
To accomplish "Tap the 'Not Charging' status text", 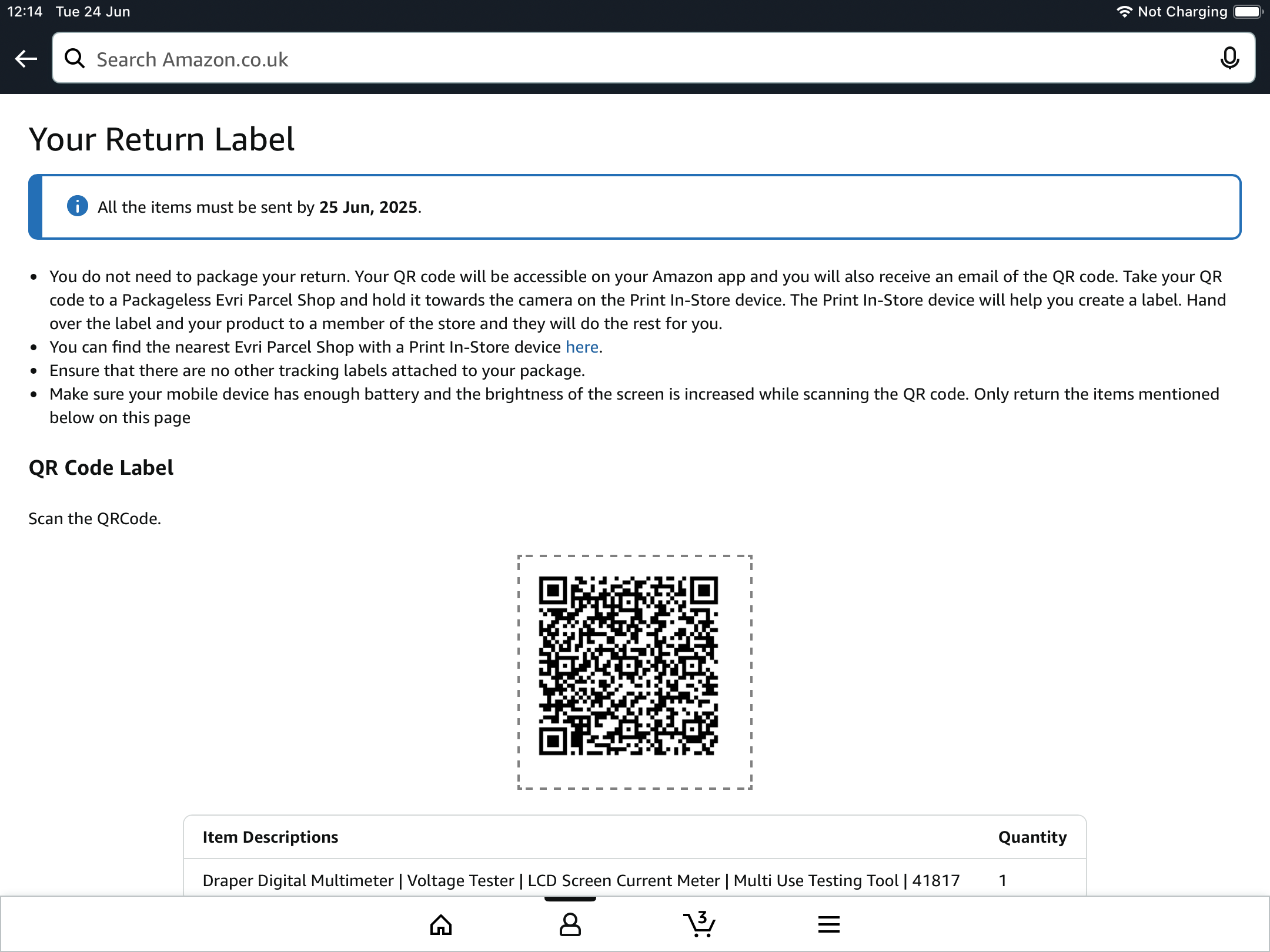I will [1182, 12].
